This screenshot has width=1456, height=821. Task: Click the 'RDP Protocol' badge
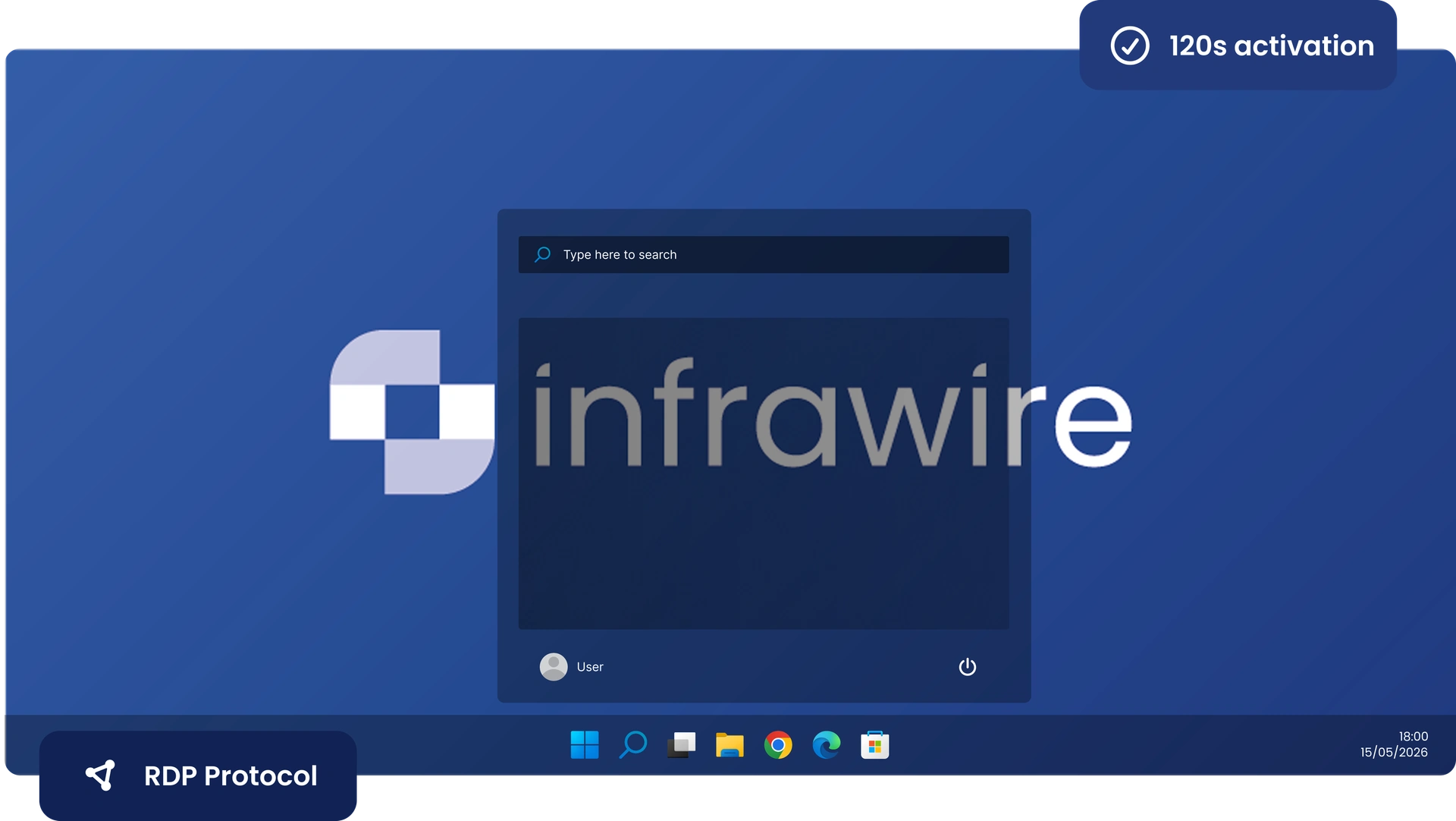click(198, 775)
